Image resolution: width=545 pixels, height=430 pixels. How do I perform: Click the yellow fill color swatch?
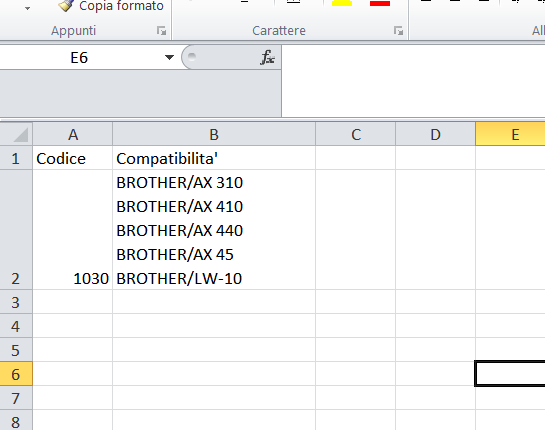pos(342,3)
